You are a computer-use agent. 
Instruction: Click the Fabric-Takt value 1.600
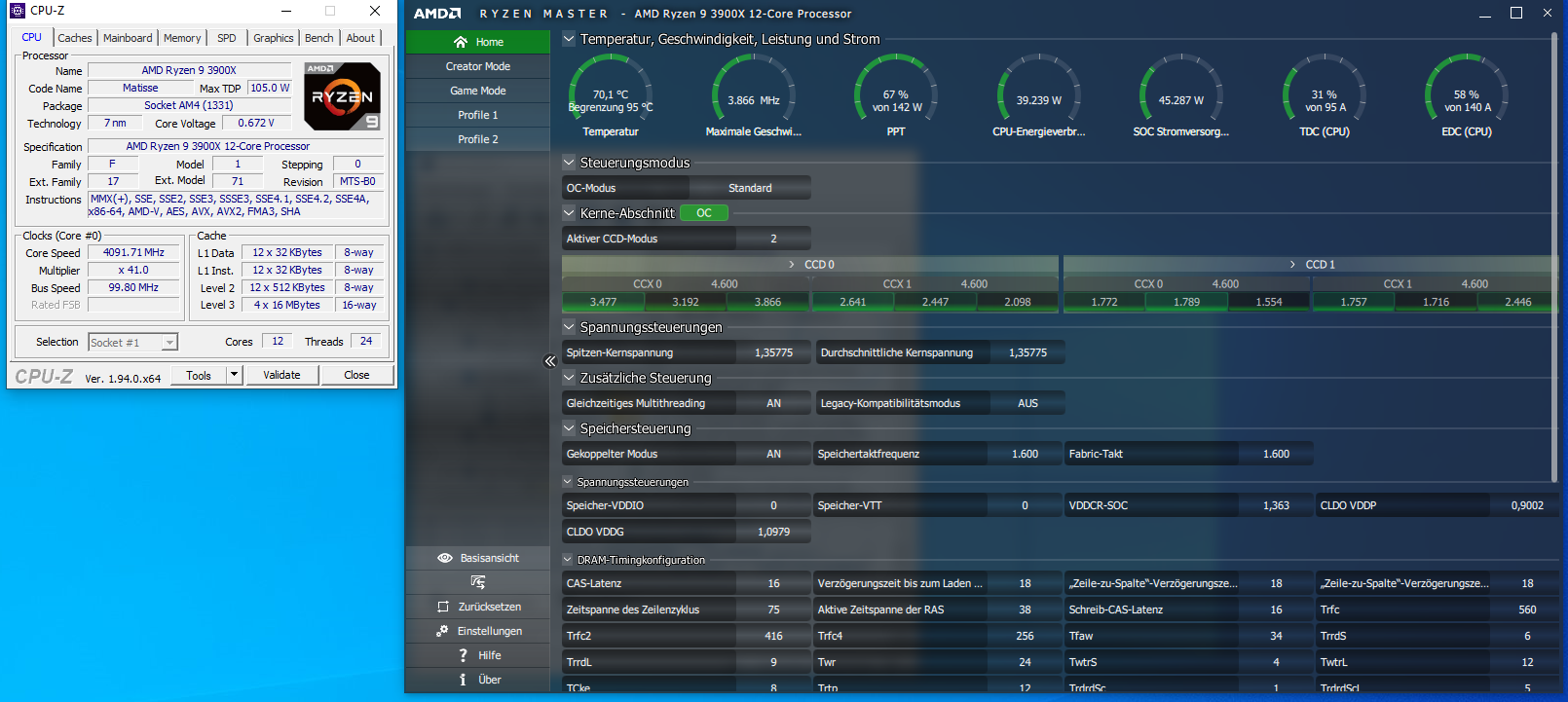[1276, 454]
